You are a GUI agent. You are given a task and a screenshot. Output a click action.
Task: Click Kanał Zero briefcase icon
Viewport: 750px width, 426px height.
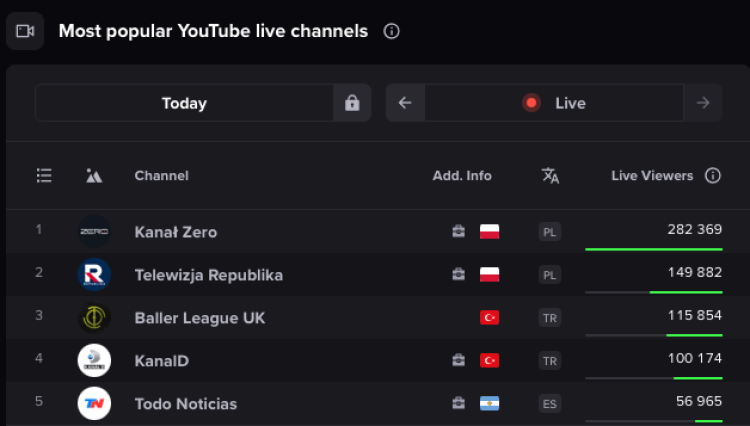pyautogui.click(x=458, y=231)
